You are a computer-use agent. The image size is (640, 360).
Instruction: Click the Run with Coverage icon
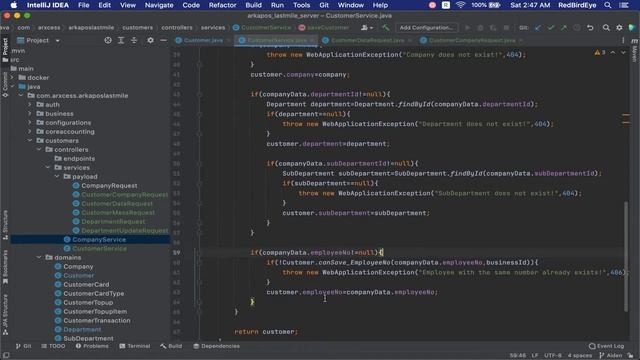493,28
